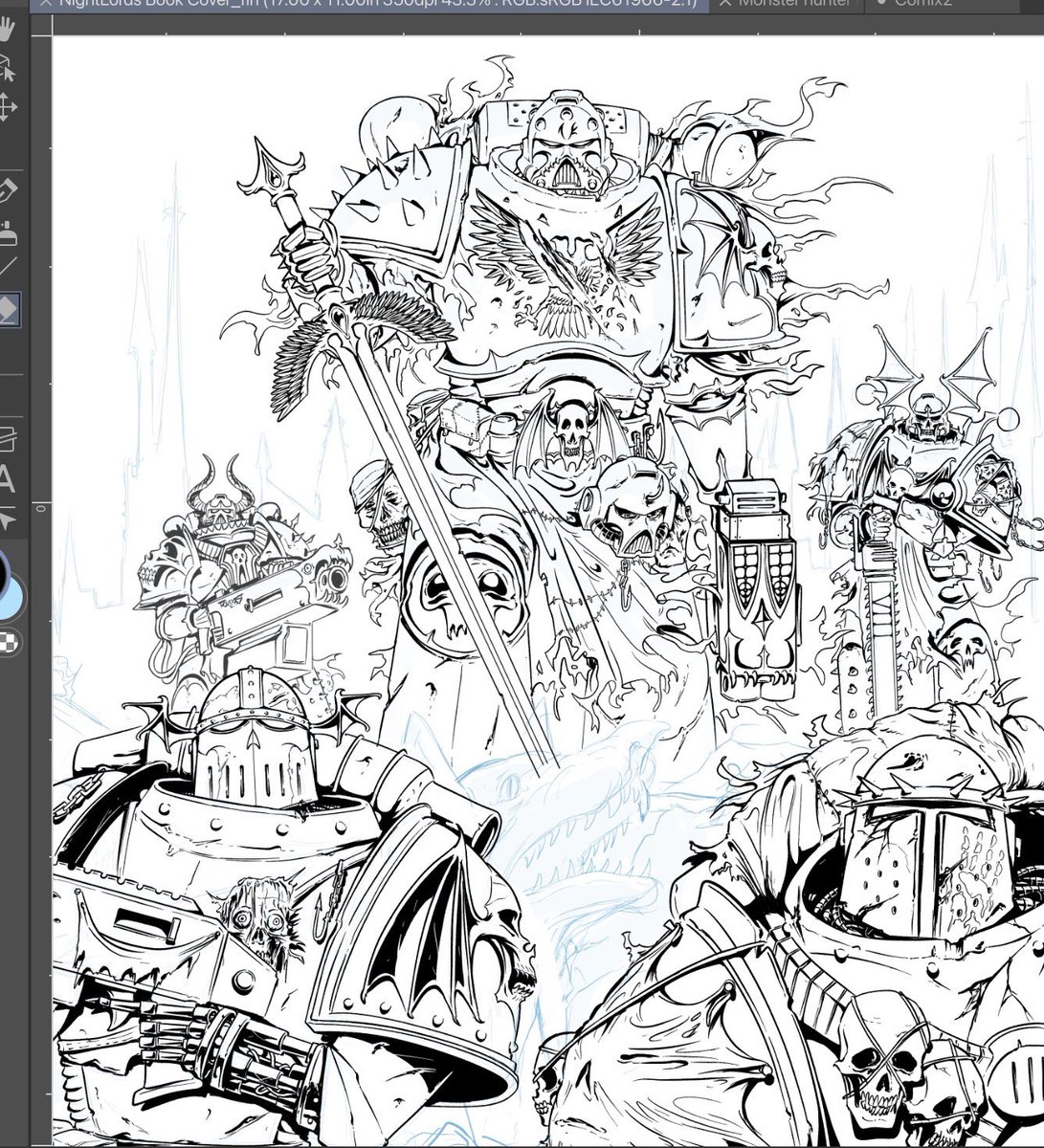Select the Move layer tool
The image size is (1044, 1148).
pos(8,106)
